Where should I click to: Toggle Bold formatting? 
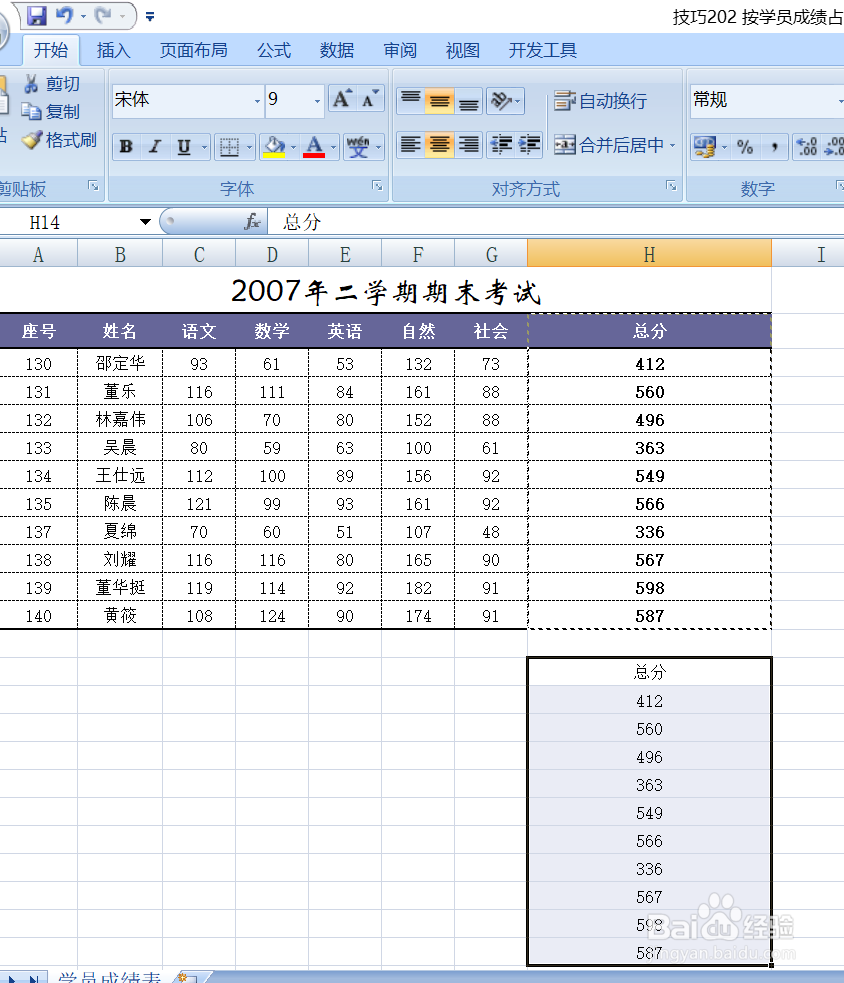[126, 147]
